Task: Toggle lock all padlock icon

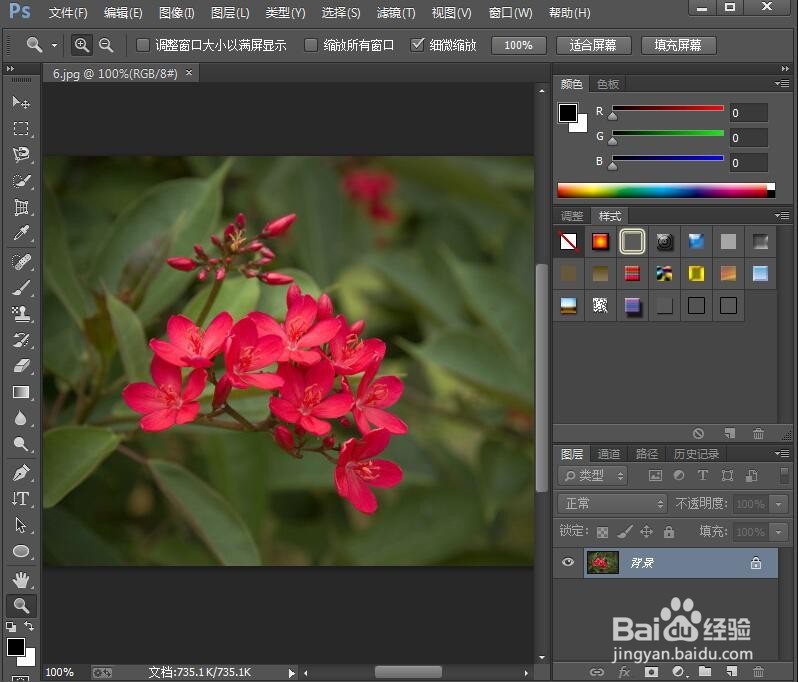Action: point(669,532)
